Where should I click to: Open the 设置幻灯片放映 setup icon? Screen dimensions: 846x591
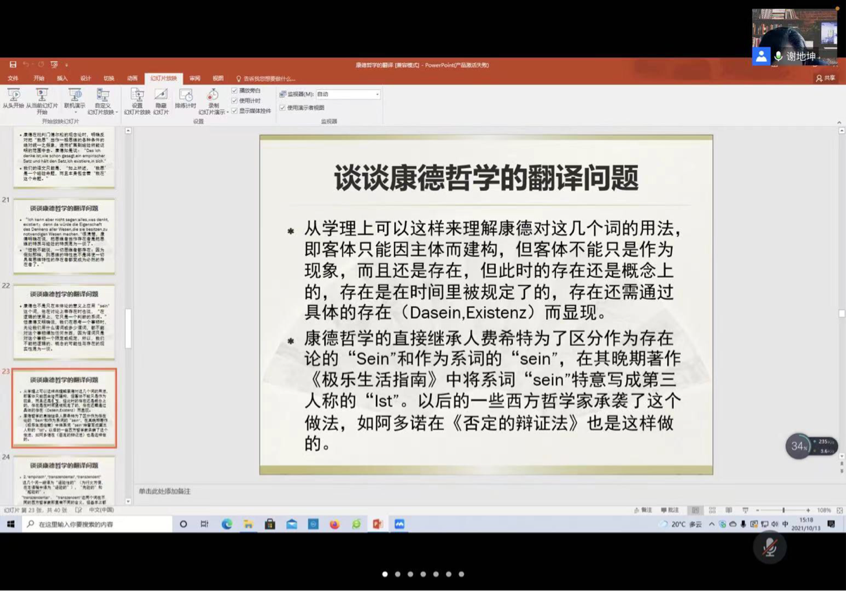point(137,98)
